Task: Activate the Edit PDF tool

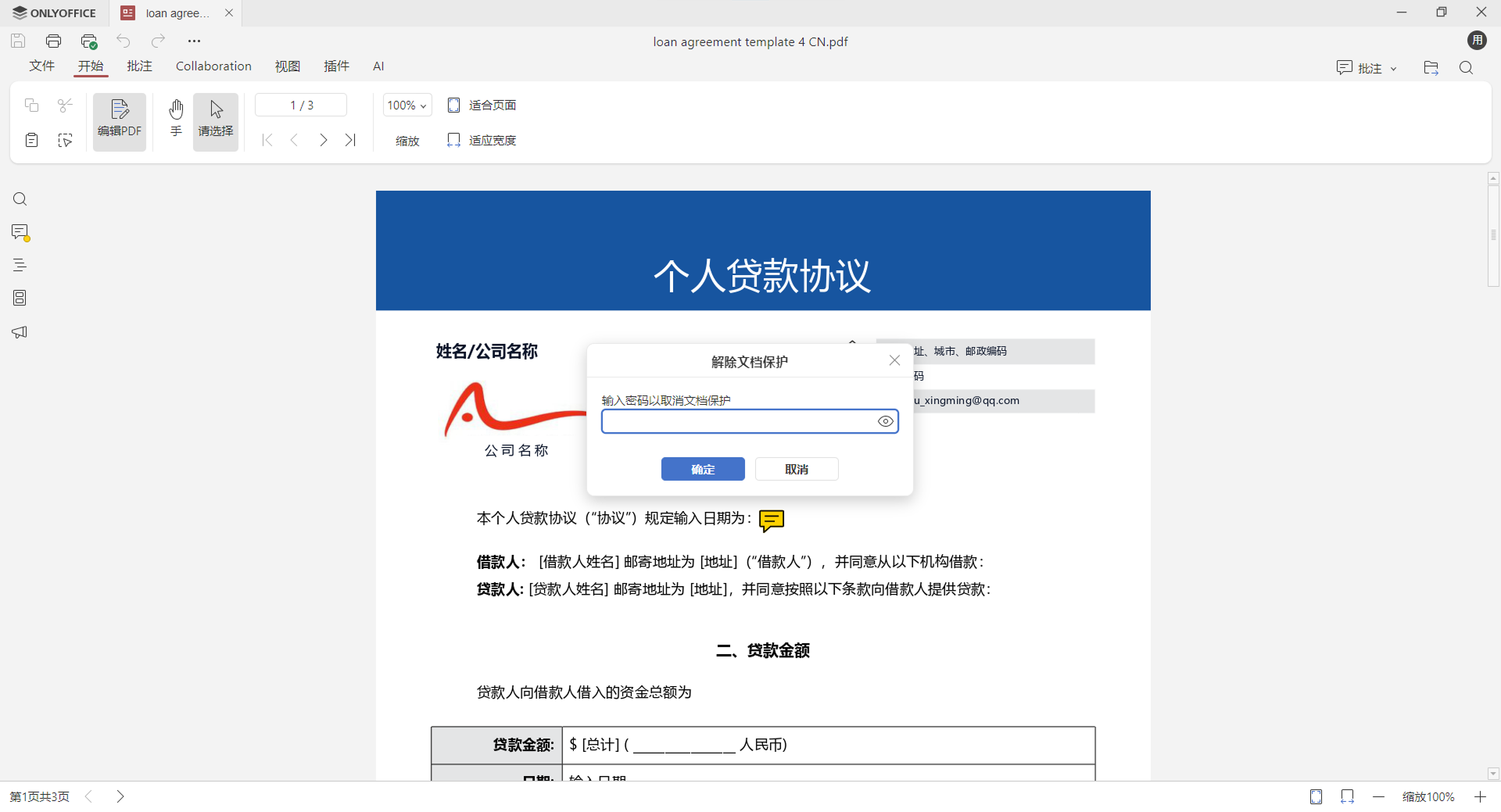Action: [119, 120]
